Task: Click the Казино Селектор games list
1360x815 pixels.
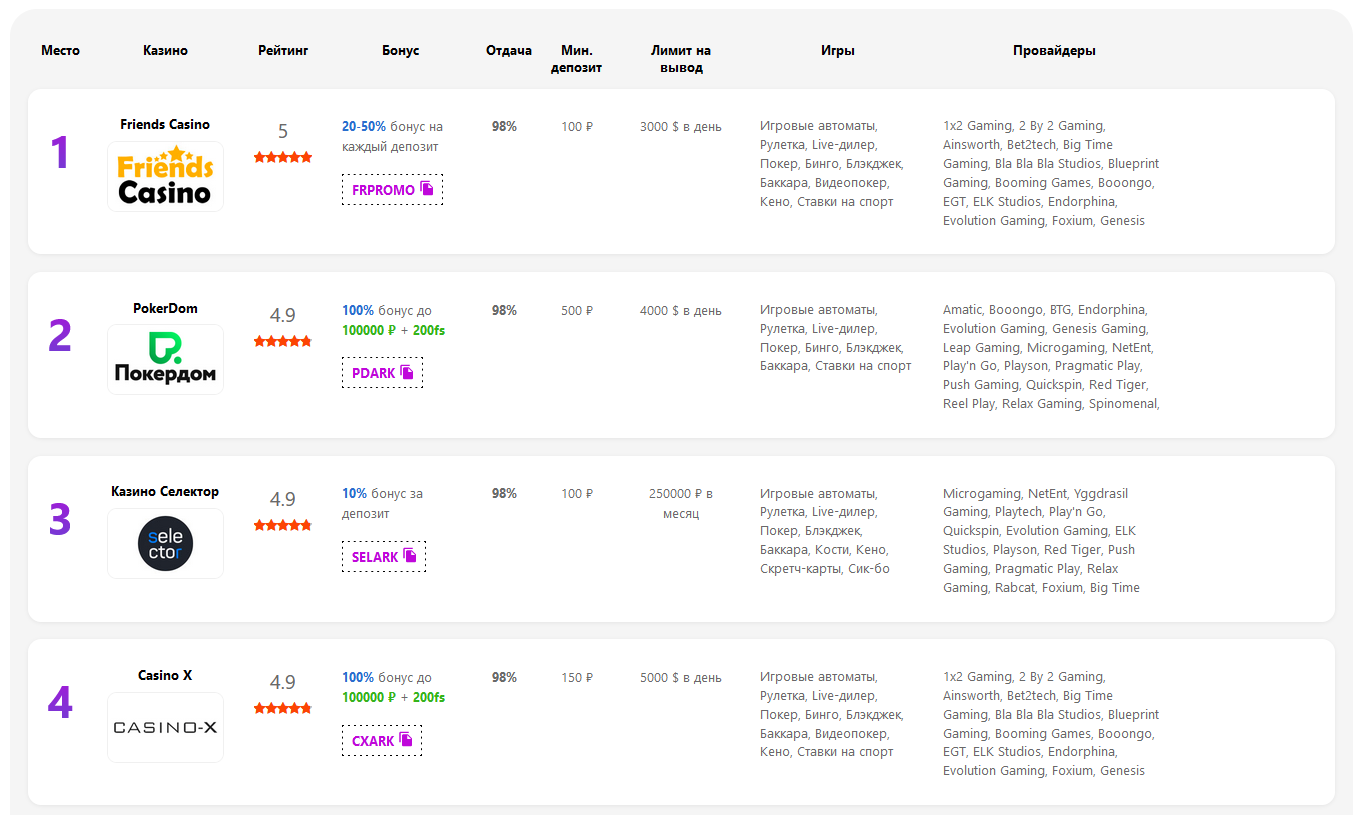Action: pos(825,531)
